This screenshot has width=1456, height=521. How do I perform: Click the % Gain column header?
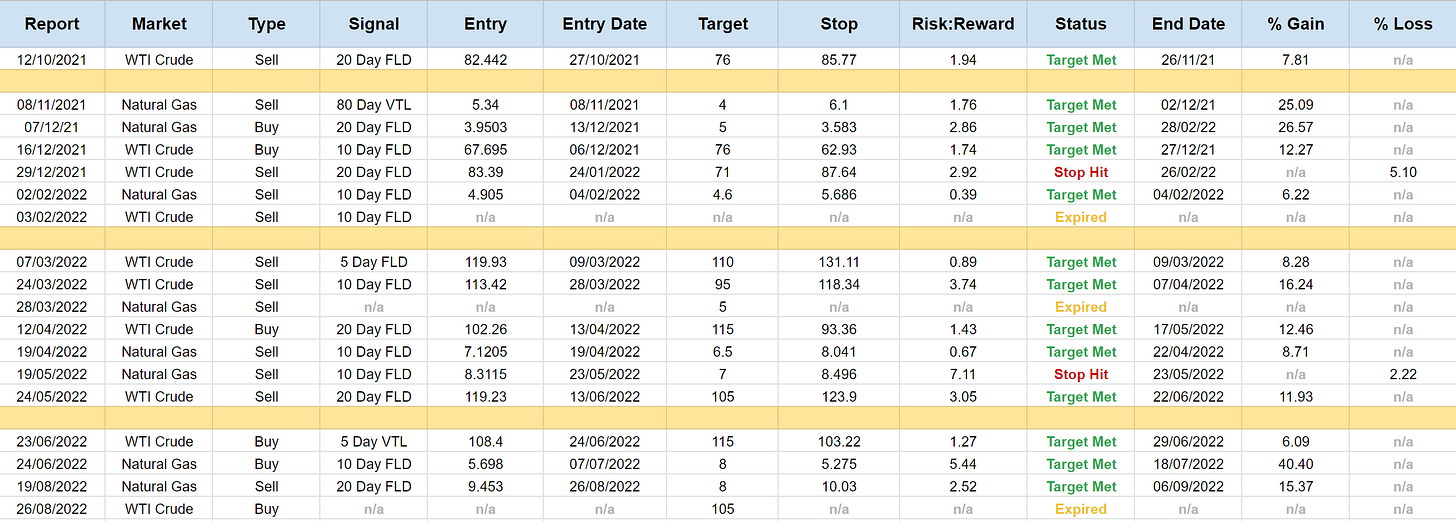pos(1295,24)
